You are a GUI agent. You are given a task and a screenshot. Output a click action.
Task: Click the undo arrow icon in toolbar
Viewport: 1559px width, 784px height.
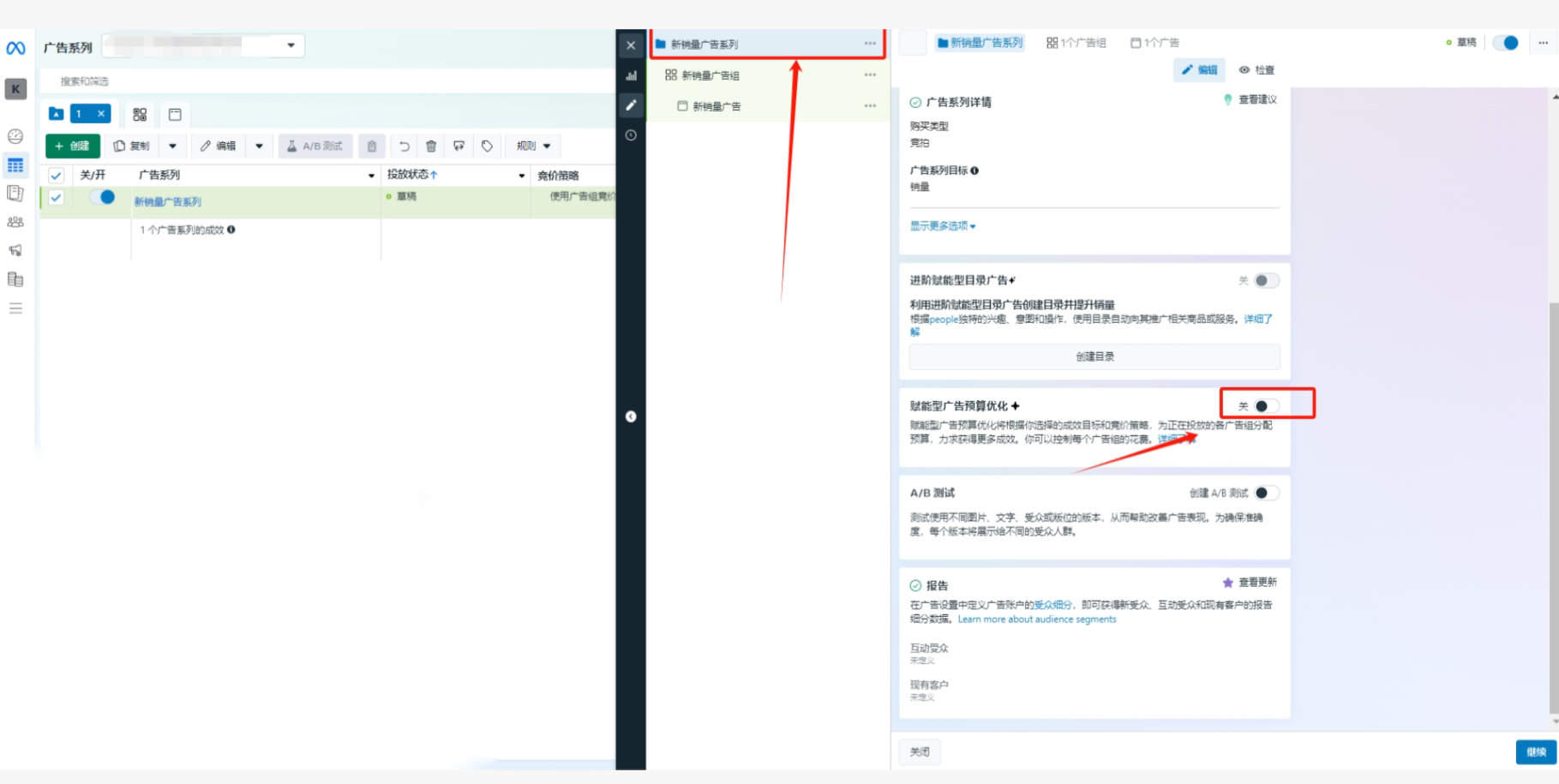tap(405, 147)
